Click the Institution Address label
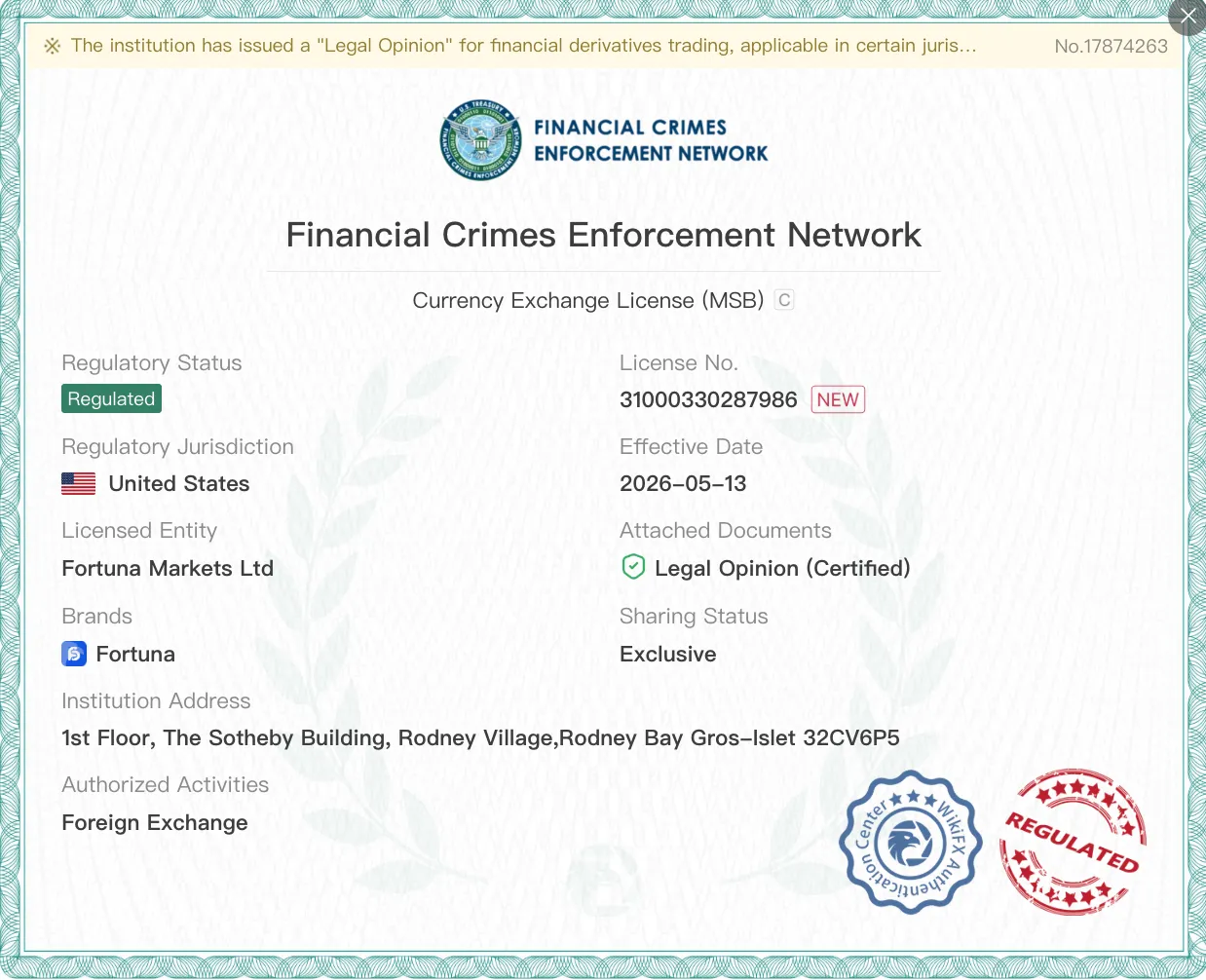This screenshot has height=980, width=1206. [156, 700]
